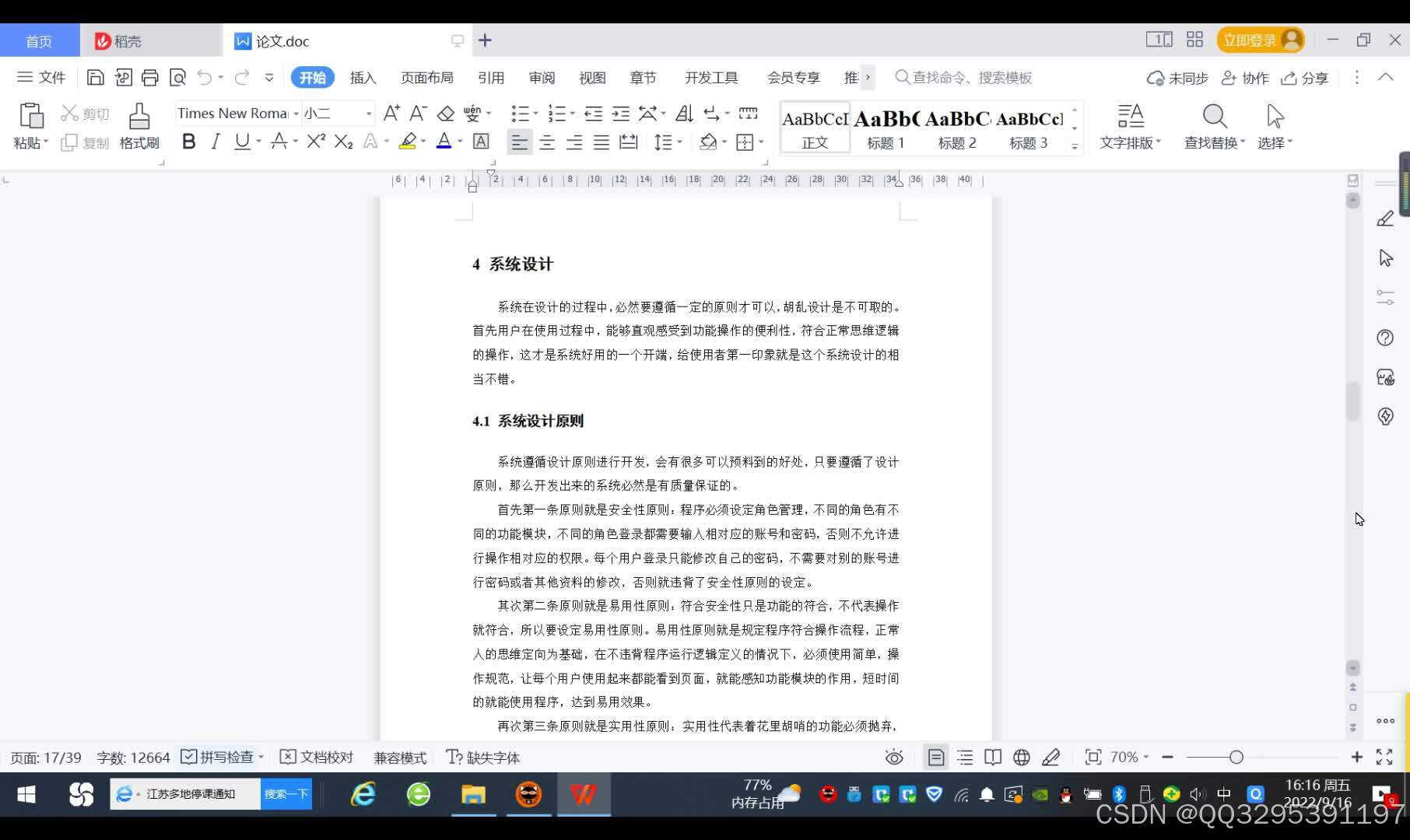Click font color red A swatch
Image resolution: width=1410 pixels, height=840 pixels.
(444, 142)
